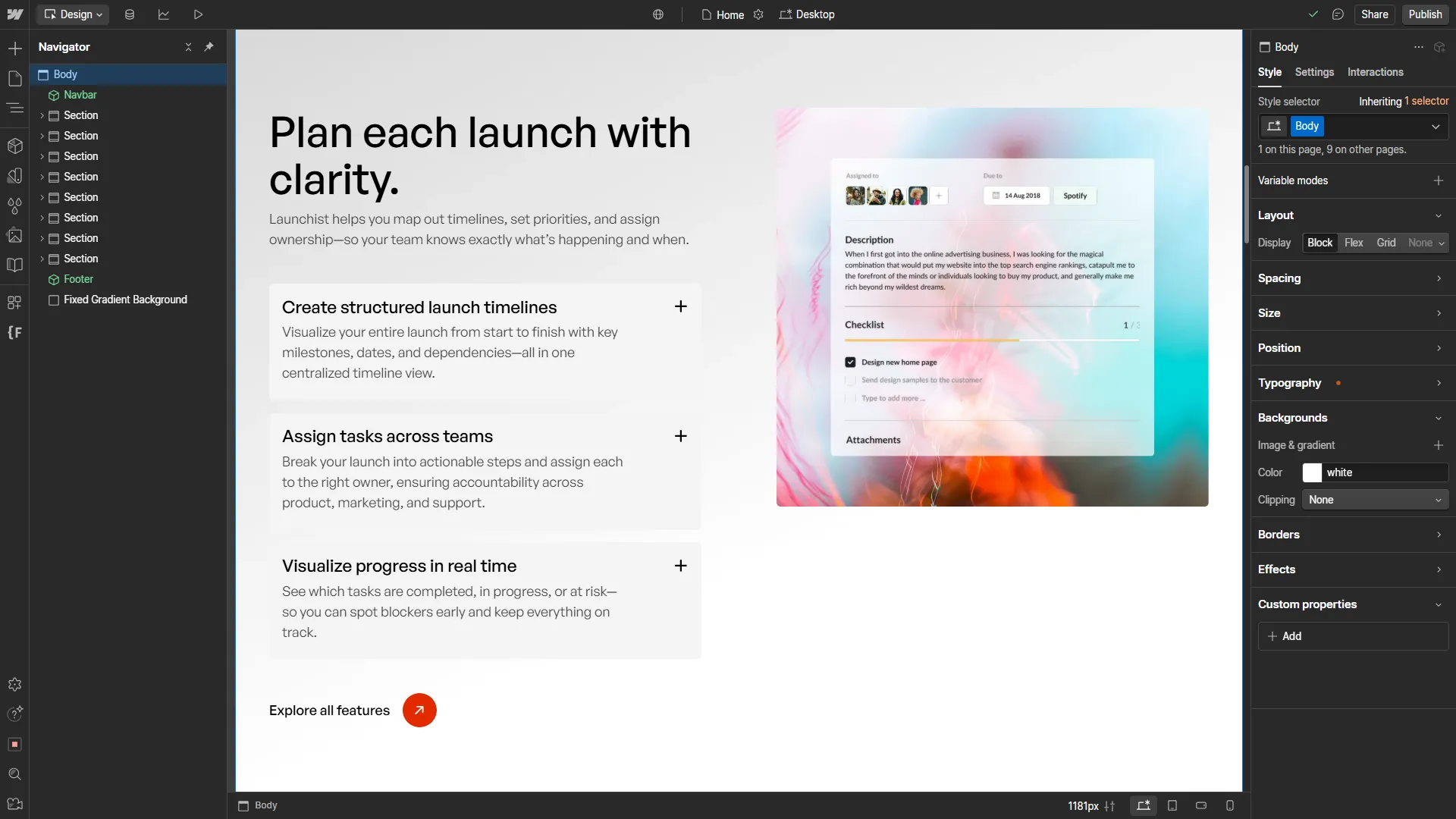The width and height of the screenshot is (1456, 819).
Task: Open site Settings gear in sidebar
Action: (x=14, y=685)
